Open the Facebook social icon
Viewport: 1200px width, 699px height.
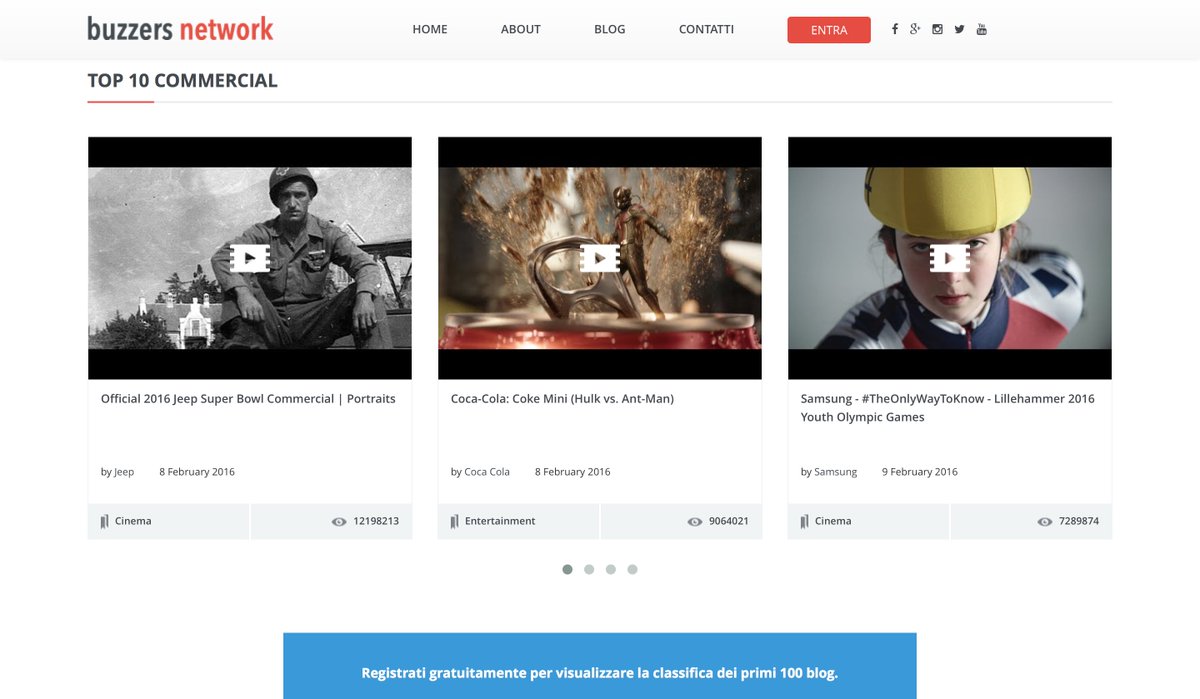[x=894, y=29]
